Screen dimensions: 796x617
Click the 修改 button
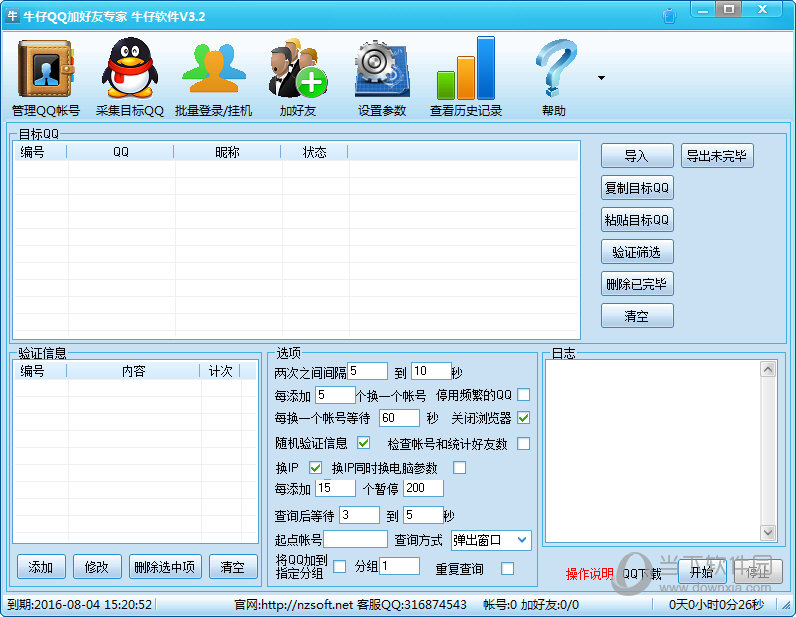click(97, 566)
